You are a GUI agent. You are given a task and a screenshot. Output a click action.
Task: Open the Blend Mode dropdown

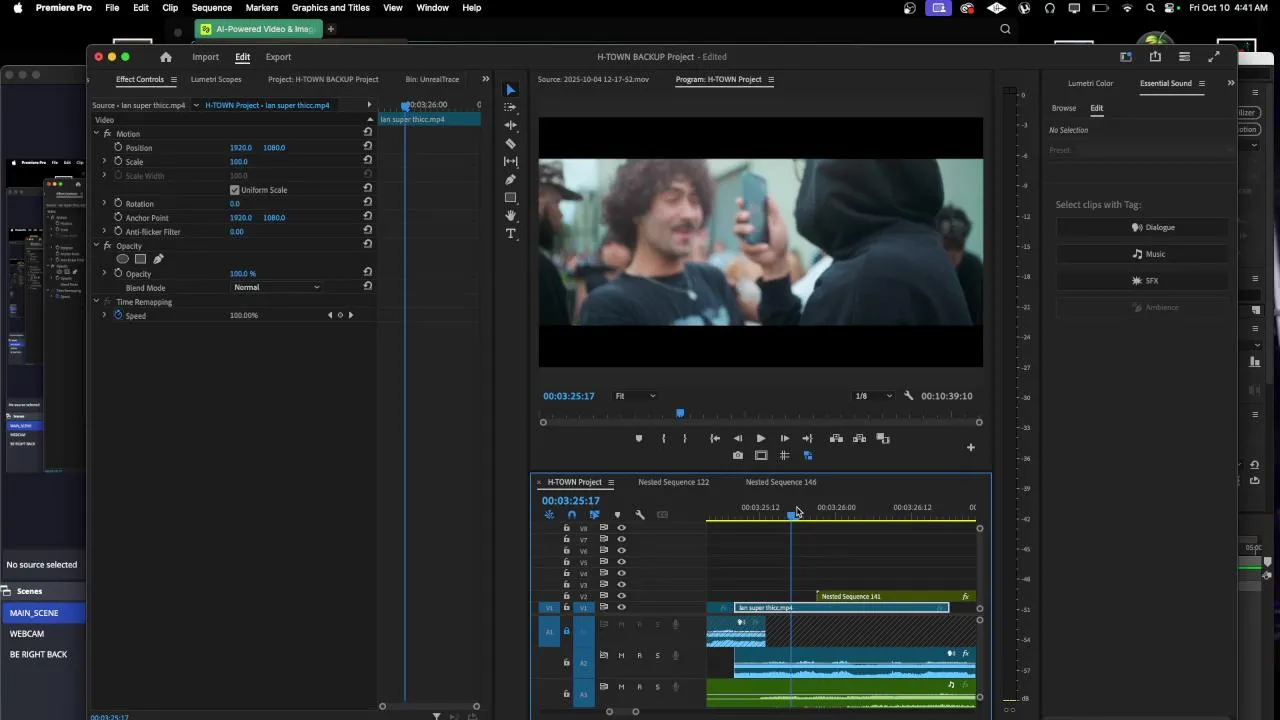point(276,287)
